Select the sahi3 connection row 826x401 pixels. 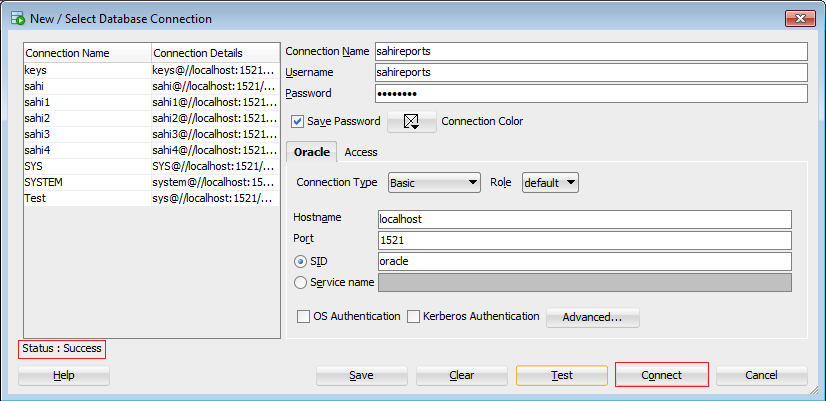[38, 134]
